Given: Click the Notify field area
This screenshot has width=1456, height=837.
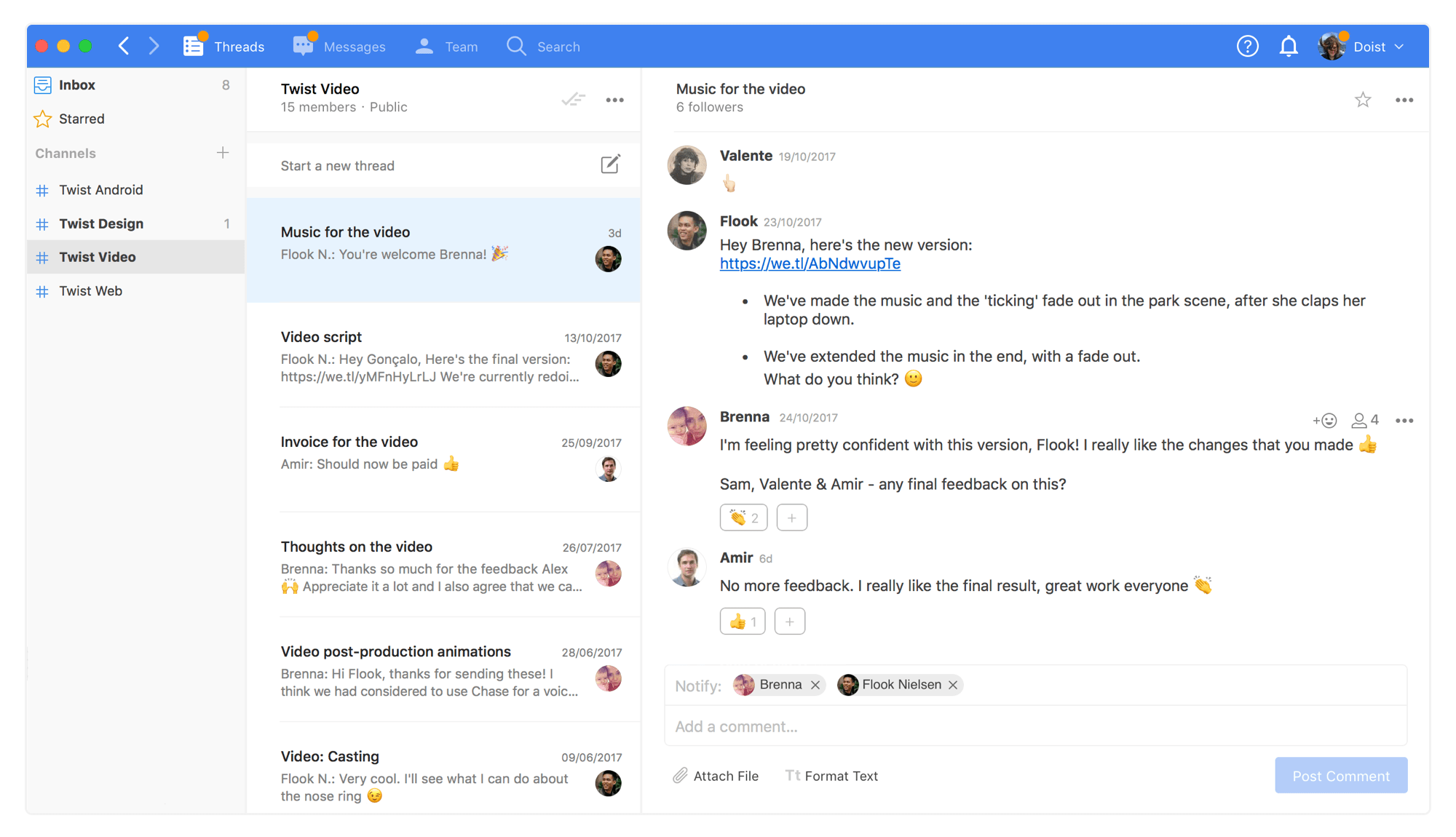Looking at the screenshot, I should point(1035,685).
